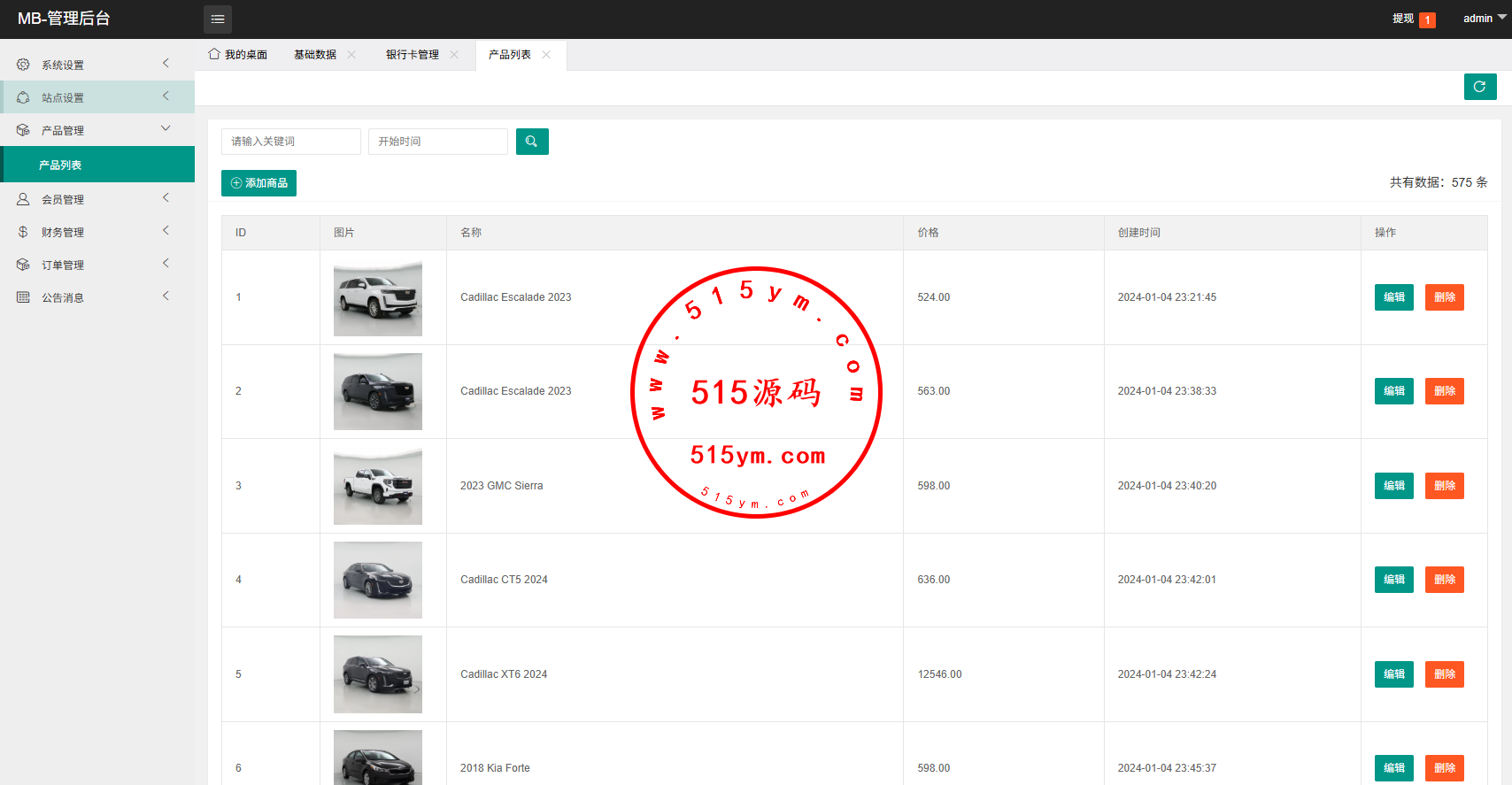Click the hamburger menu toggle icon
Image resolution: width=1512 pixels, height=785 pixels.
tap(218, 19)
